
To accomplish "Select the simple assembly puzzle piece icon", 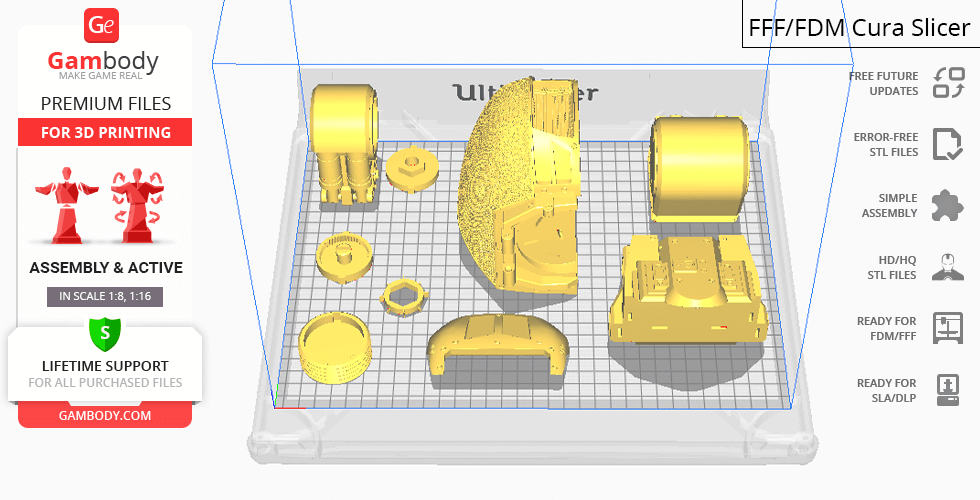I will coord(946,206).
